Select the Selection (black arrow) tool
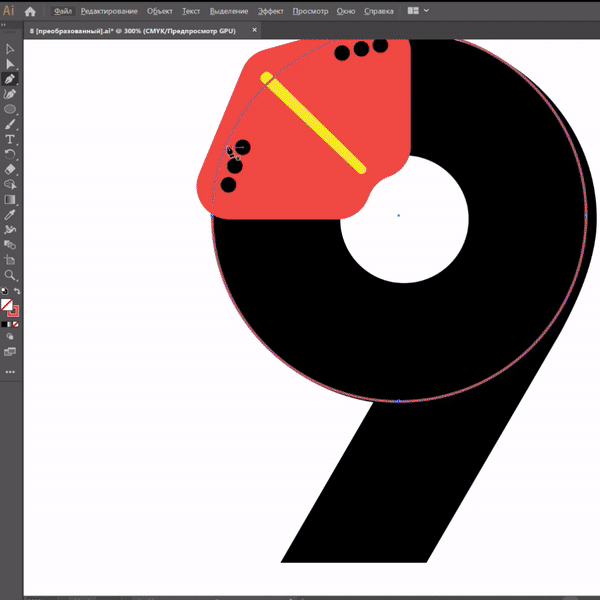Viewport: 600px width, 600px height. pos(10,48)
